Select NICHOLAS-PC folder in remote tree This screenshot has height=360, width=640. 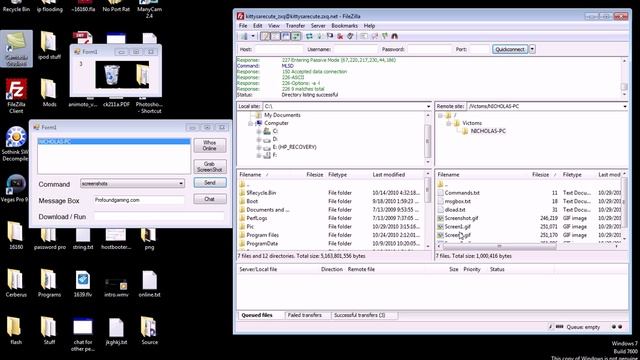488,131
